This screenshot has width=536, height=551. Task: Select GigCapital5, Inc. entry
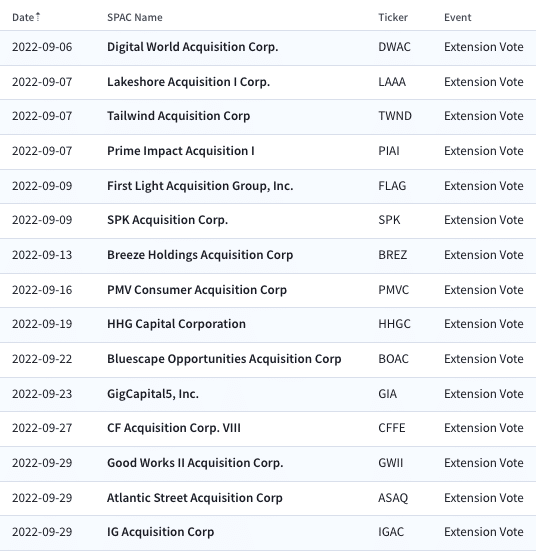(x=153, y=394)
